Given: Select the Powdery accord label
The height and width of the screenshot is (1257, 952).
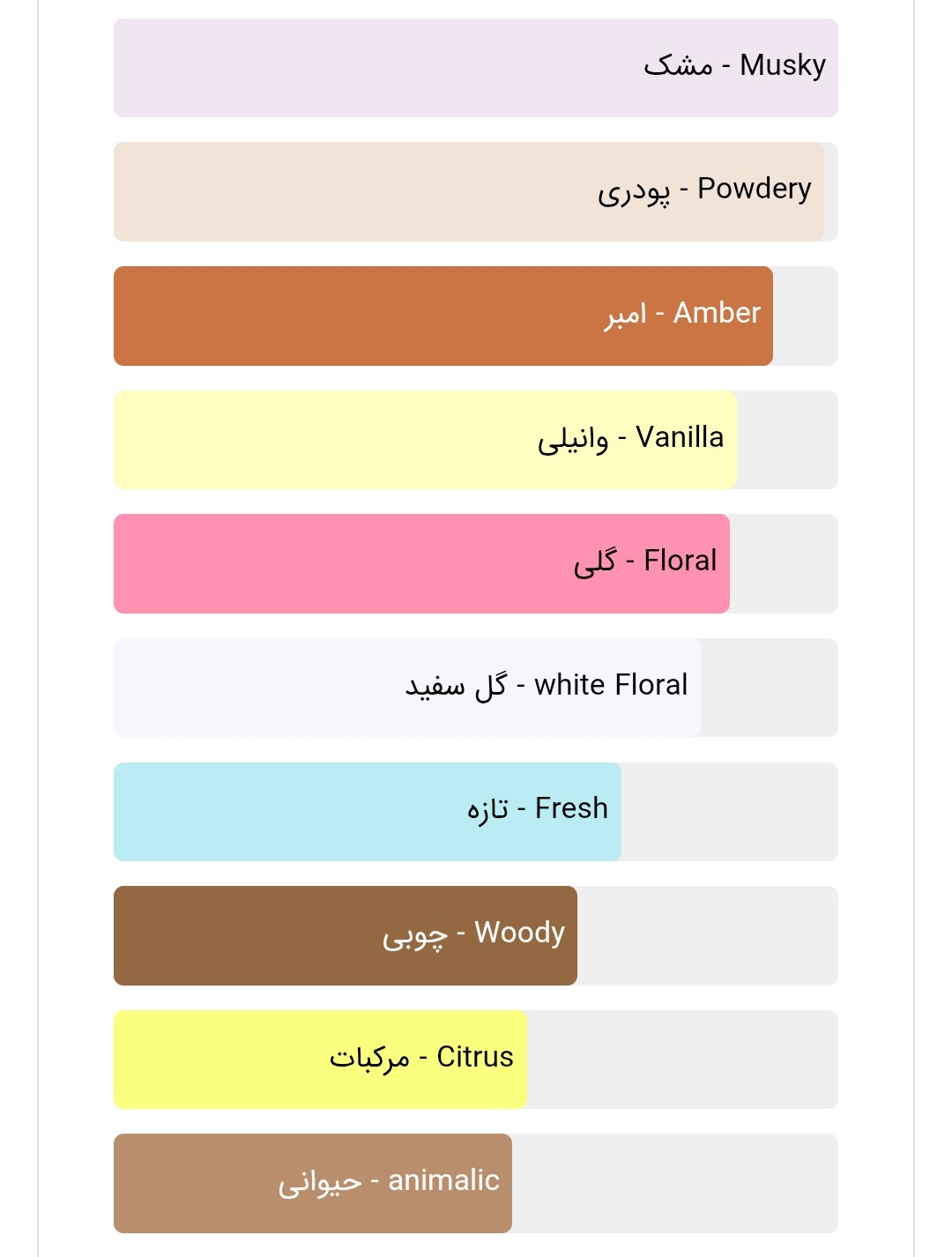Looking at the screenshot, I should [x=703, y=190].
